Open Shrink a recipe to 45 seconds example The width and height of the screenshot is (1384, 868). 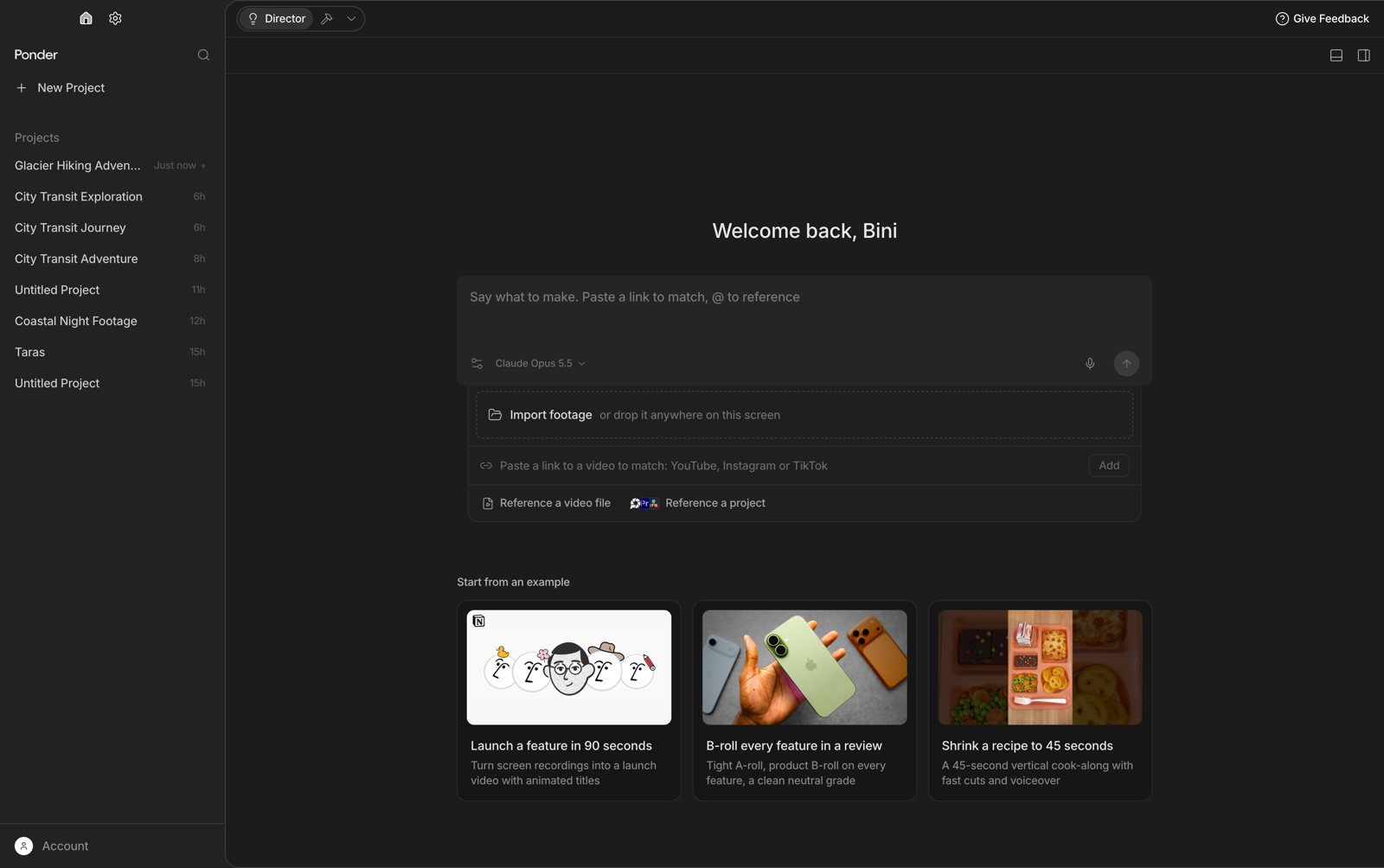click(x=1040, y=700)
